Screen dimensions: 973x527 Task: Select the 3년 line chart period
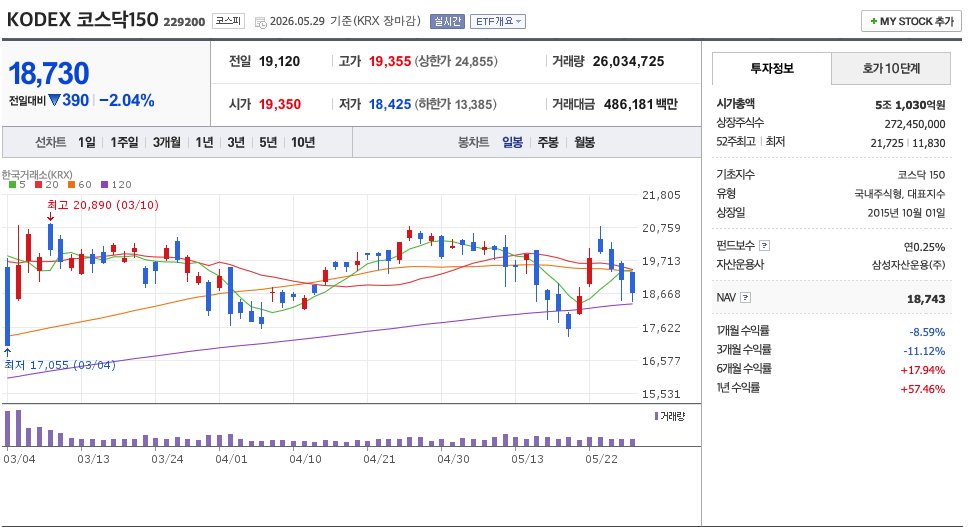(x=236, y=142)
